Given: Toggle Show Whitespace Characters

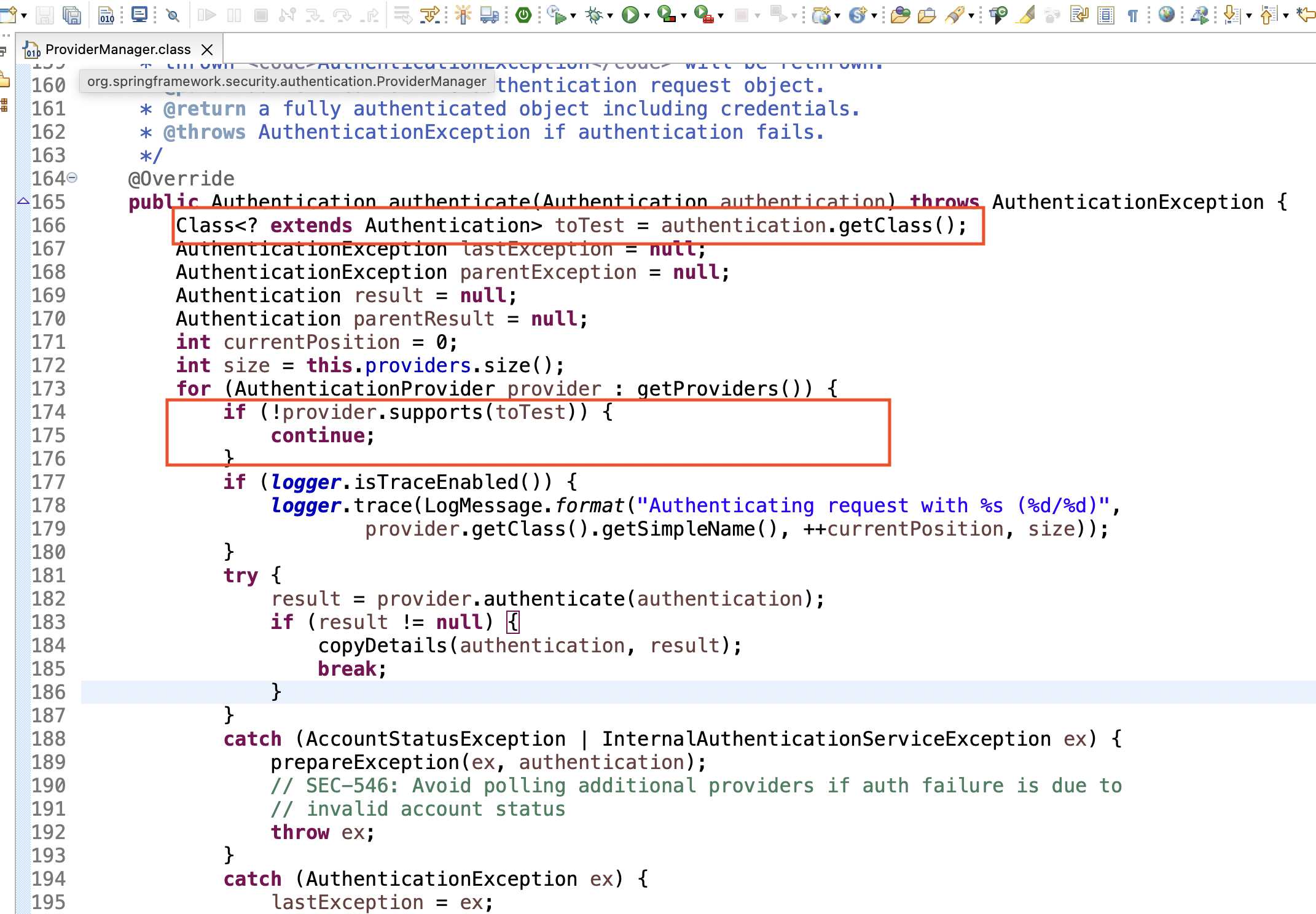Looking at the screenshot, I should pyautogui.click(x=1134, y=16).
